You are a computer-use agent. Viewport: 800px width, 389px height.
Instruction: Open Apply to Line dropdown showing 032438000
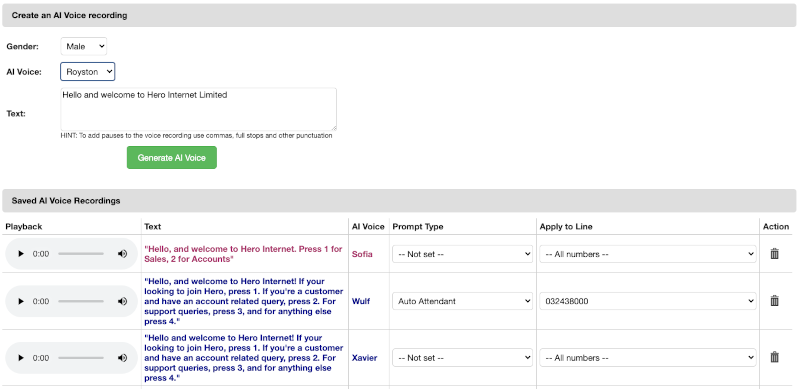coord(648,301)
